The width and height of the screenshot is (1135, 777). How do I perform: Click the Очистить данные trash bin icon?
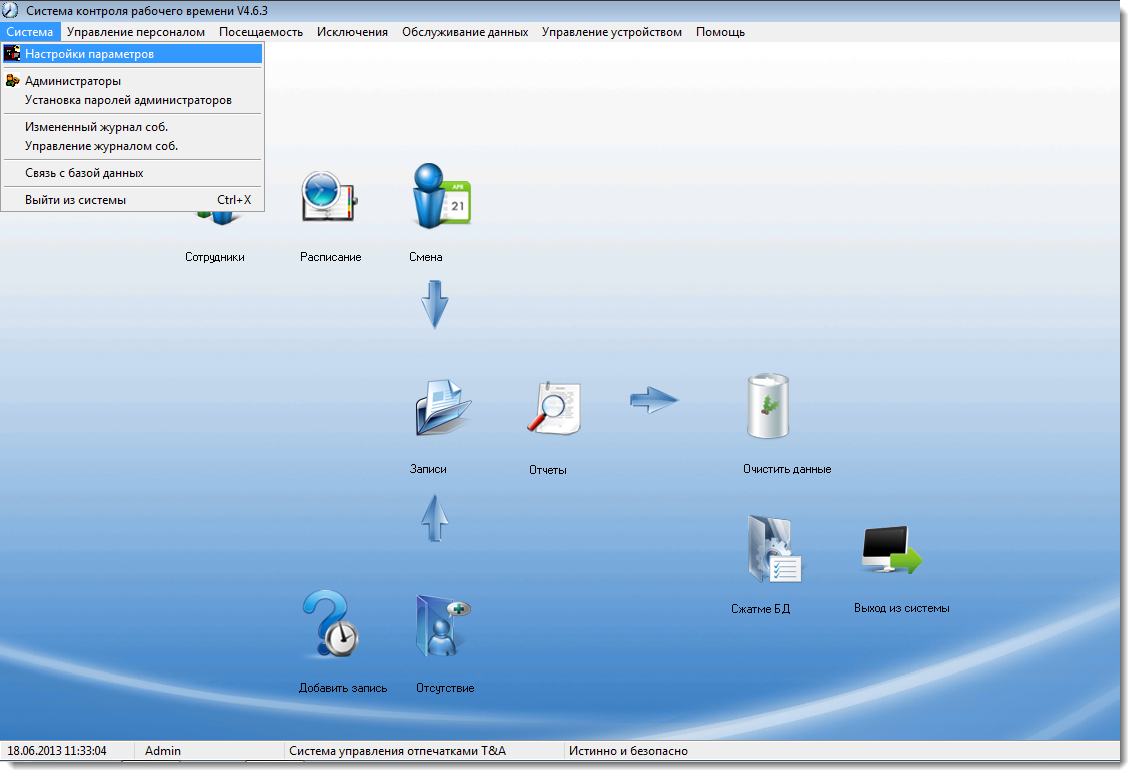[768, 406]
